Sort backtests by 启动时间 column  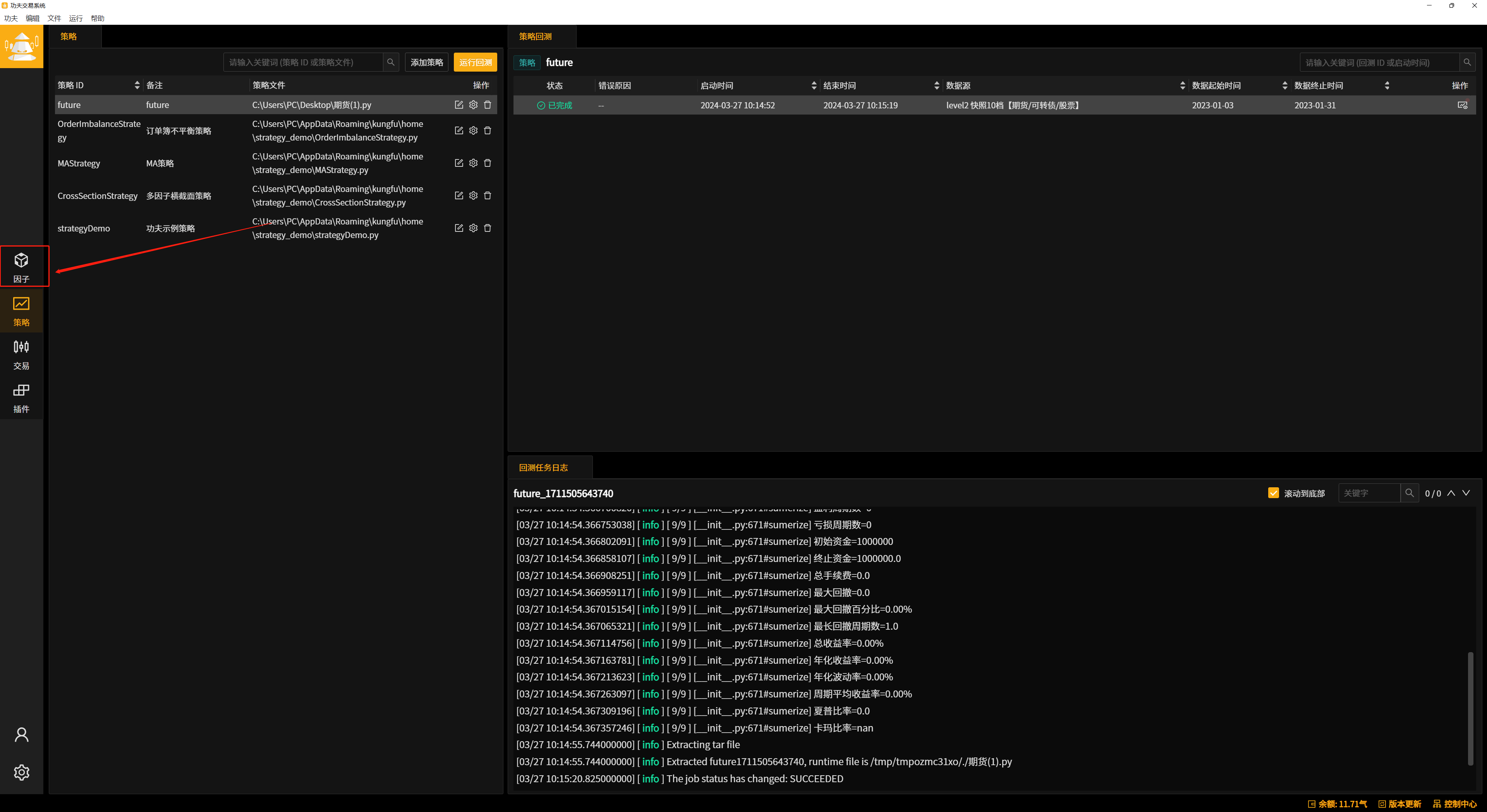(814, 86)
